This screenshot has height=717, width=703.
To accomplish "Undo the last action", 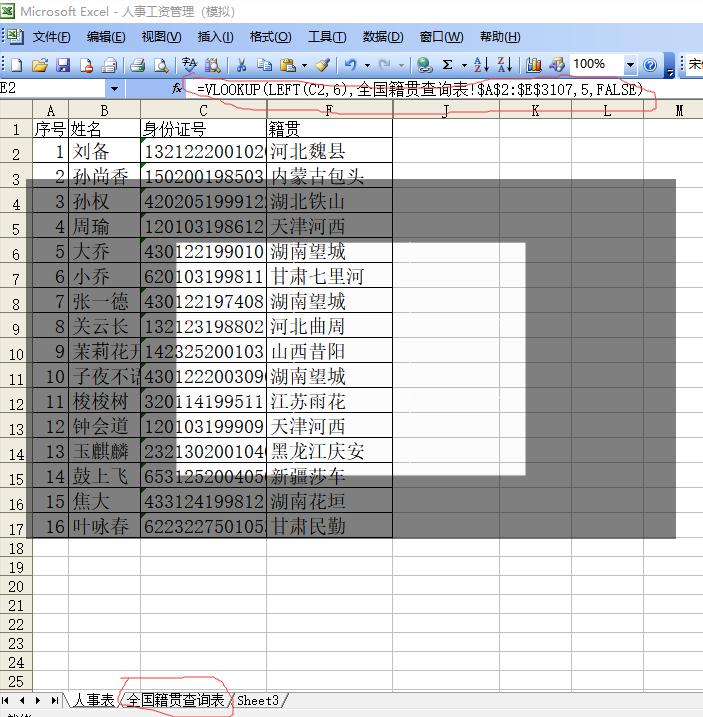I will coord(351,65).
